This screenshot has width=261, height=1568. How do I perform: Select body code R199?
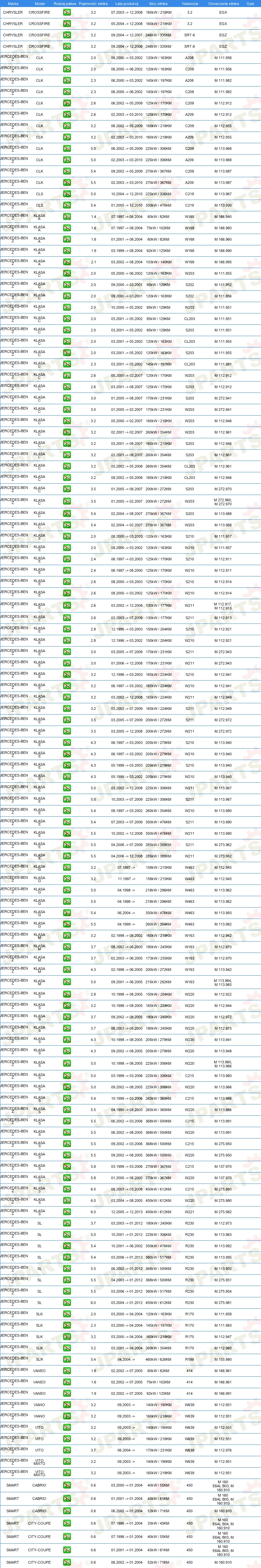[x=190, y=1359]
